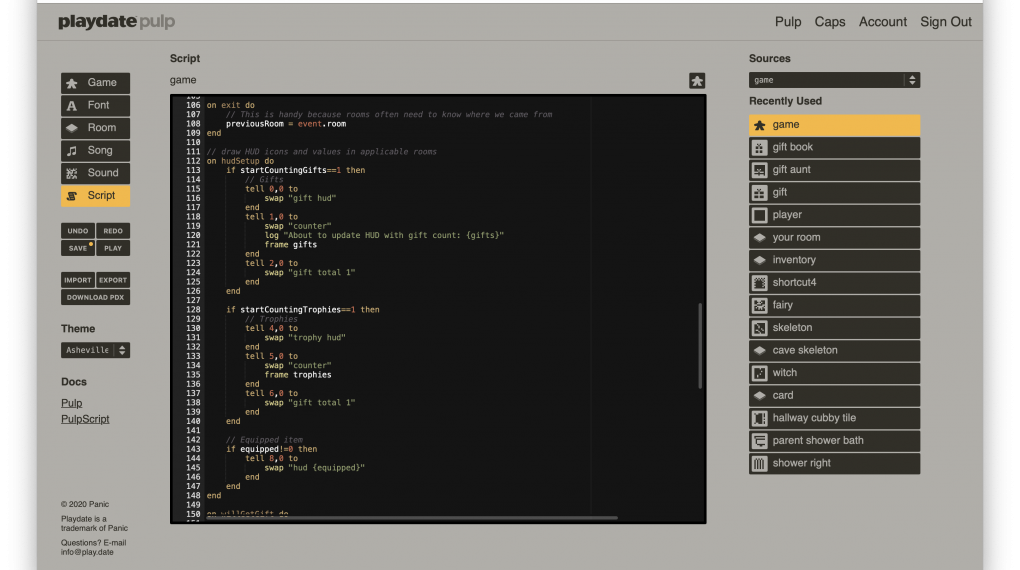Click the game script icon above the editor
Viewport: 1020px width, 570px height.
click(x=697, y=81)
